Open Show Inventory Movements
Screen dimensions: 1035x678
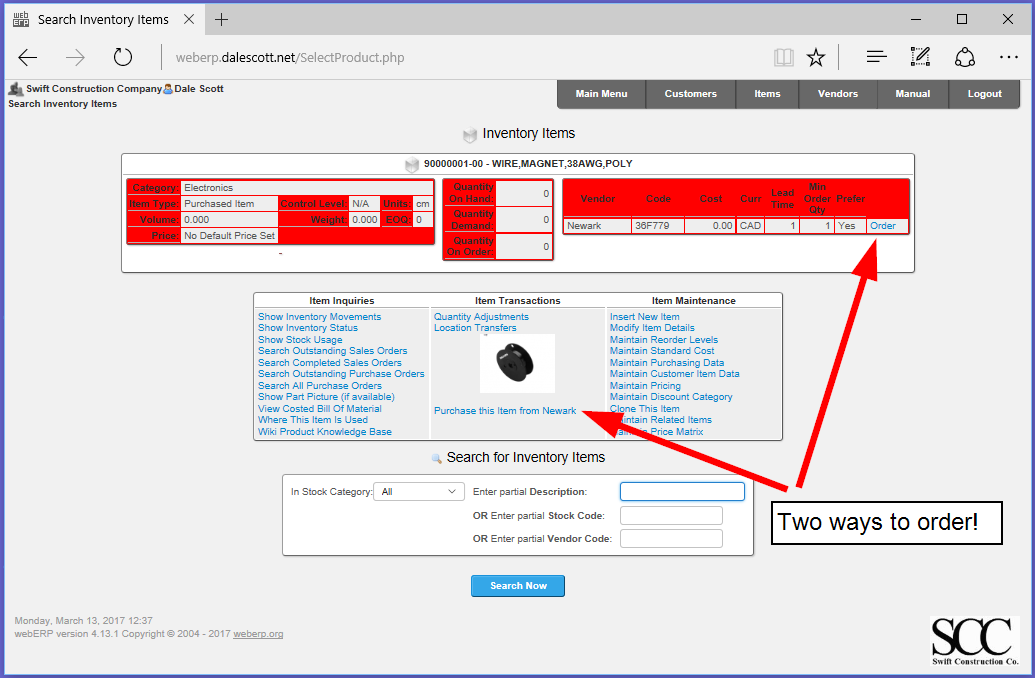tap(319, 317)
